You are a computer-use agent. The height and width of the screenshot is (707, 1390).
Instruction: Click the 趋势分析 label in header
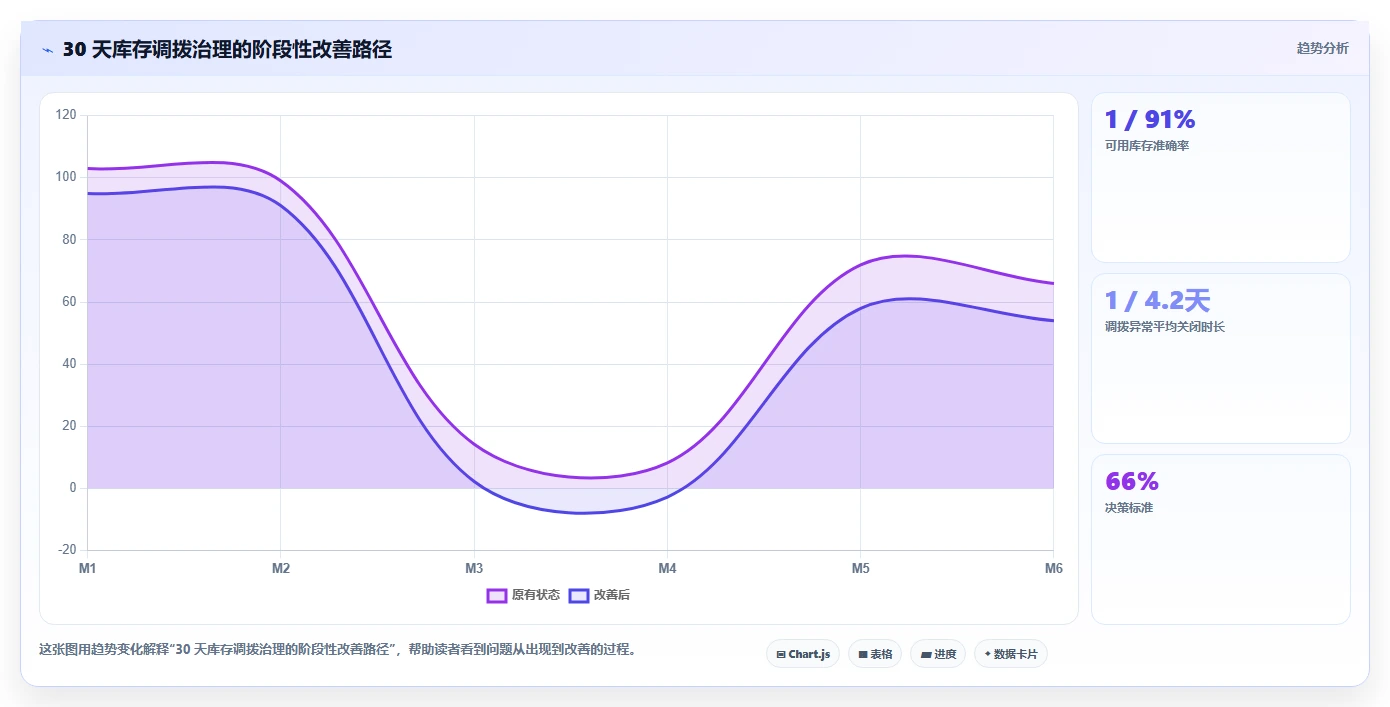[1322, 48]
